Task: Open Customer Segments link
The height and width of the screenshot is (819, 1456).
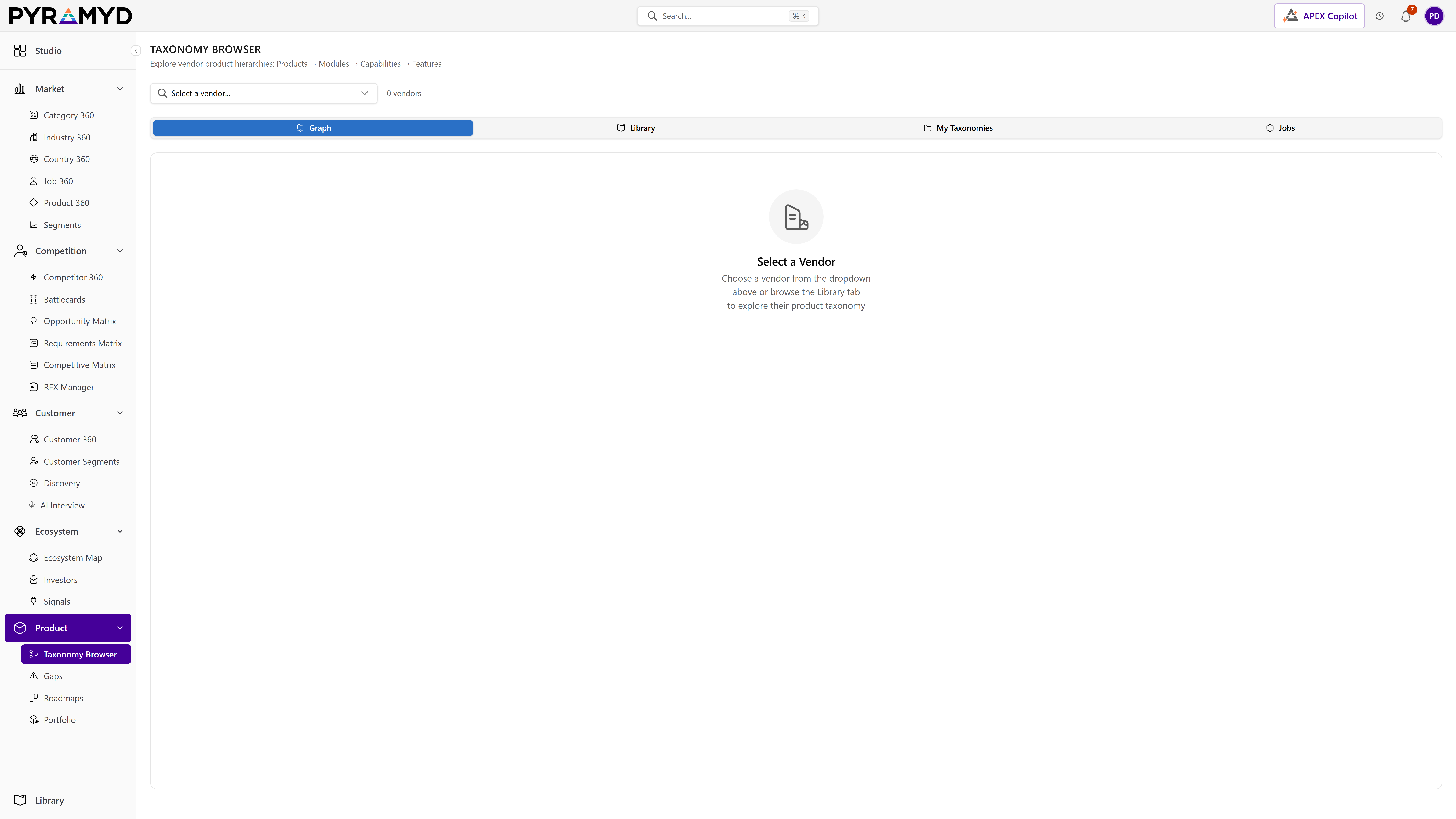Action: click(x=76, y=462)
